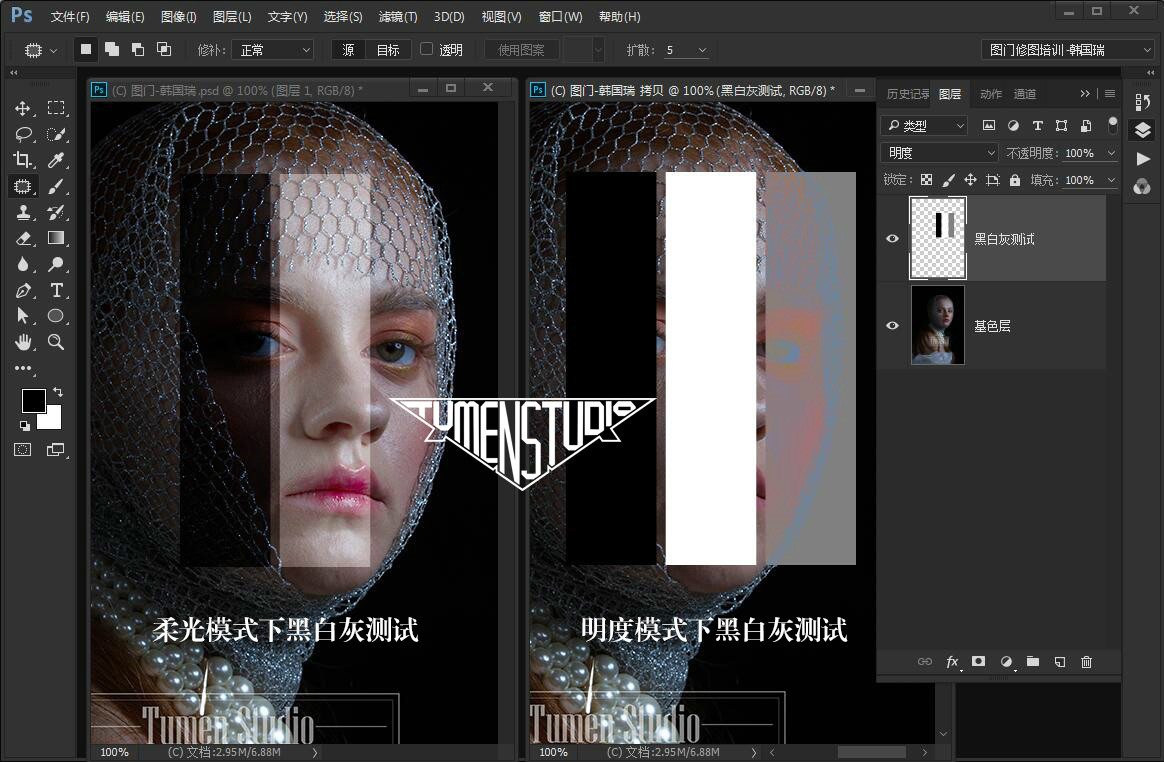The width and height of the screenshot is (1164, 762).
Task: Create a new layer group
Action: (x=1033, y=661)
